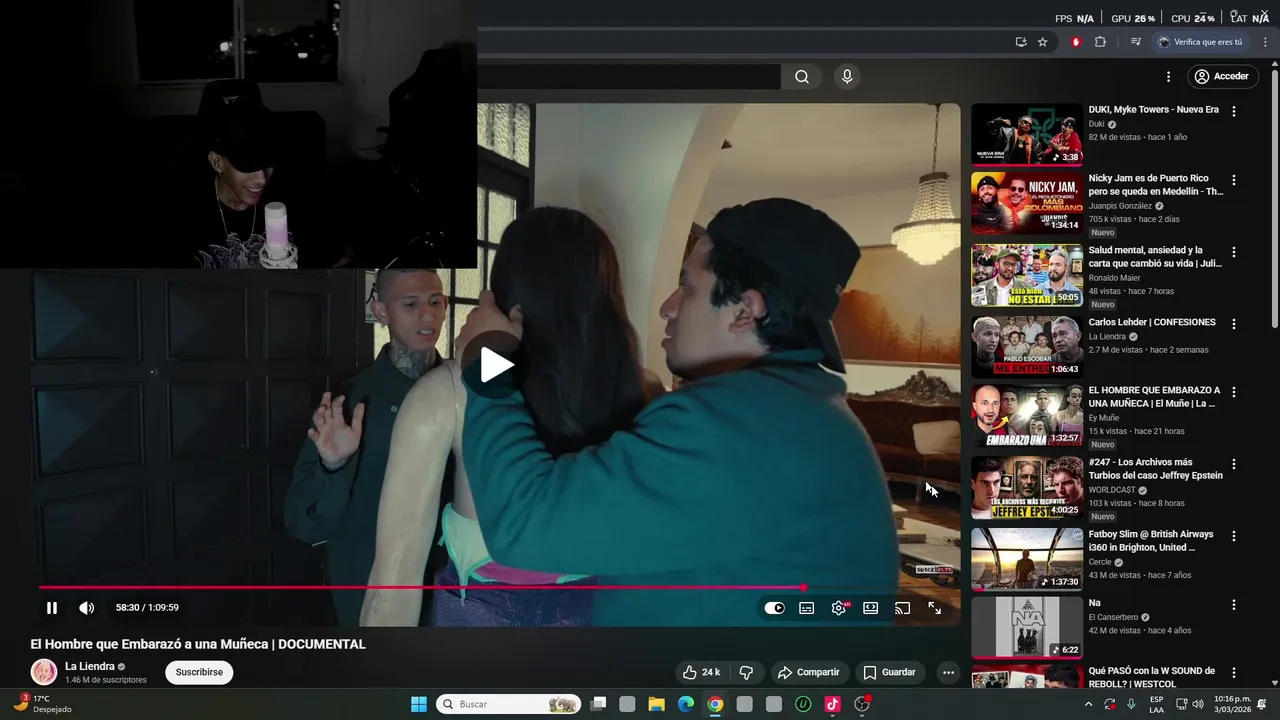Open the DUKI, Myke Towers - Nueva Era thumbnail
1280x720 pixels.
tap(1026, 134)
